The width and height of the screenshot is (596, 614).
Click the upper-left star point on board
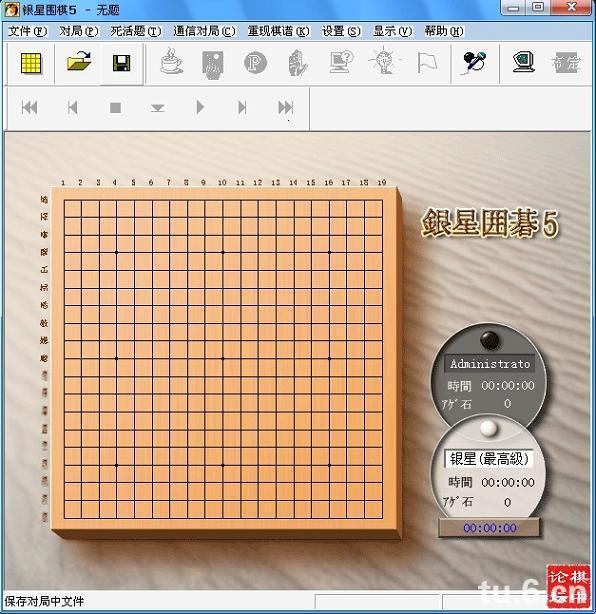[x=116, y=253]
